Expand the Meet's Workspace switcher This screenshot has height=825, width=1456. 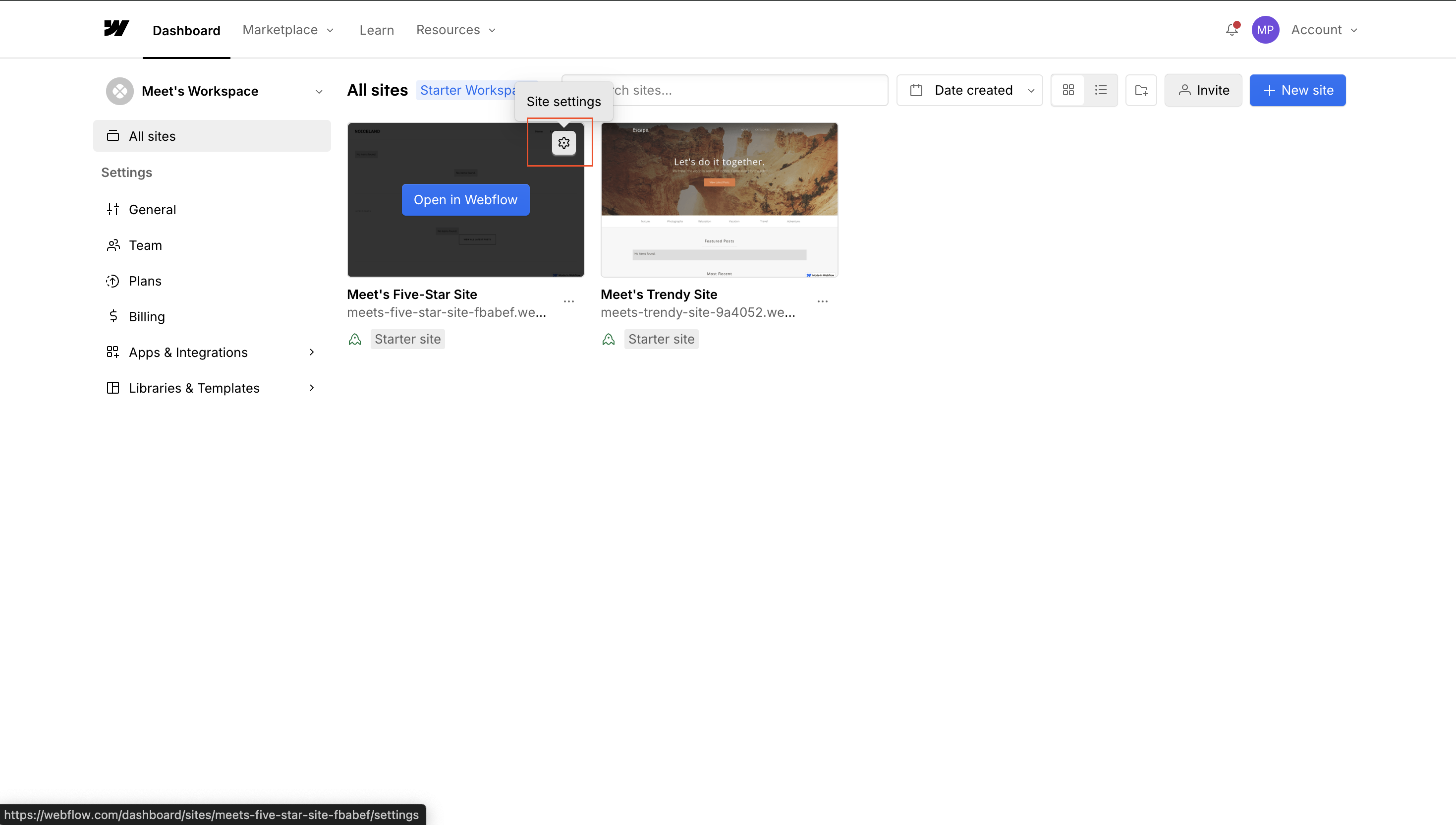319,91
